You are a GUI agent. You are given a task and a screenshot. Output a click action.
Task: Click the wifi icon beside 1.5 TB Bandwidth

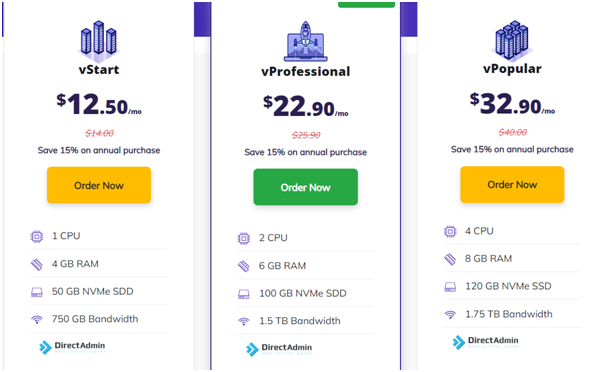[243, 321]
